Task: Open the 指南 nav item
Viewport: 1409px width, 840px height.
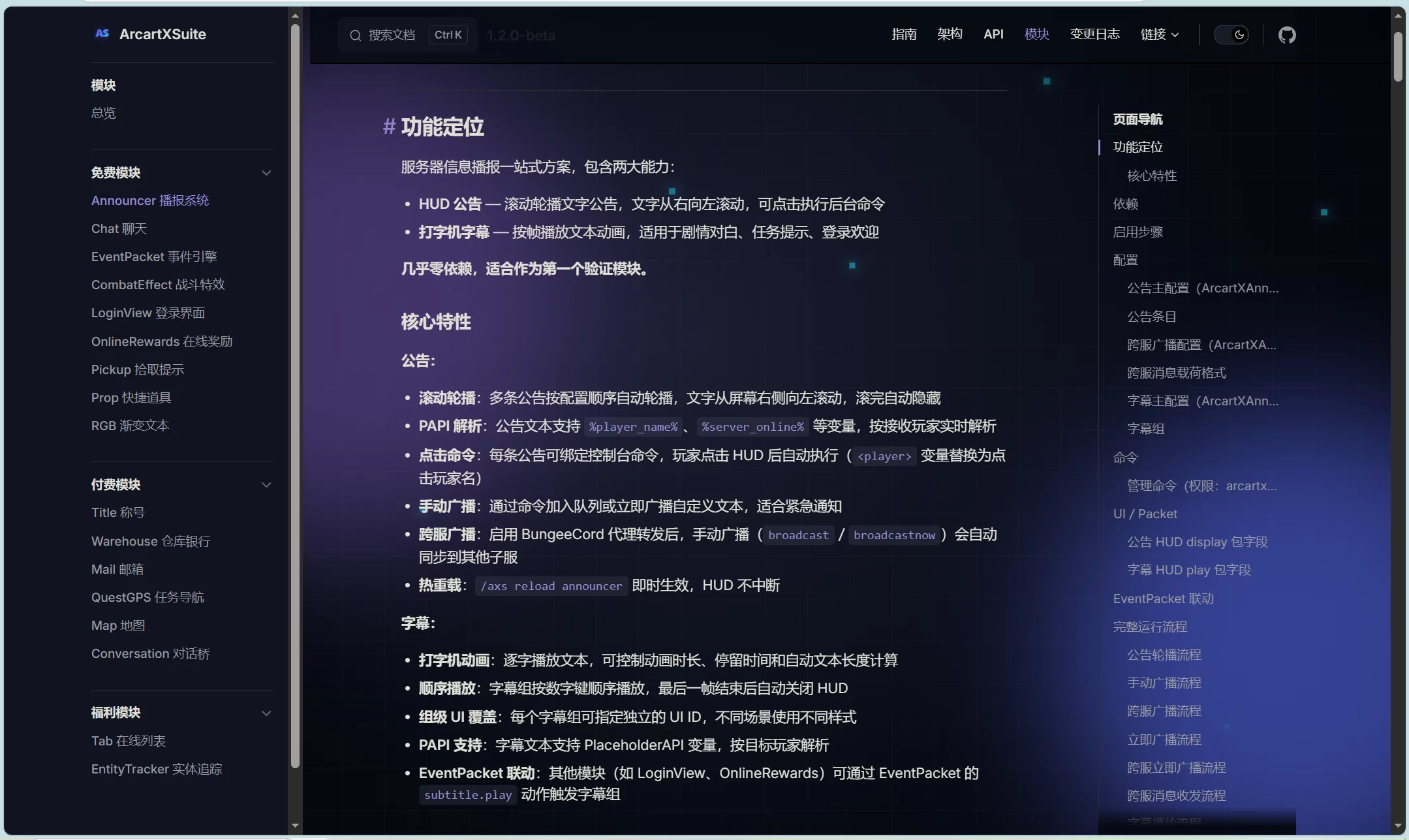Action: point(904,35)
